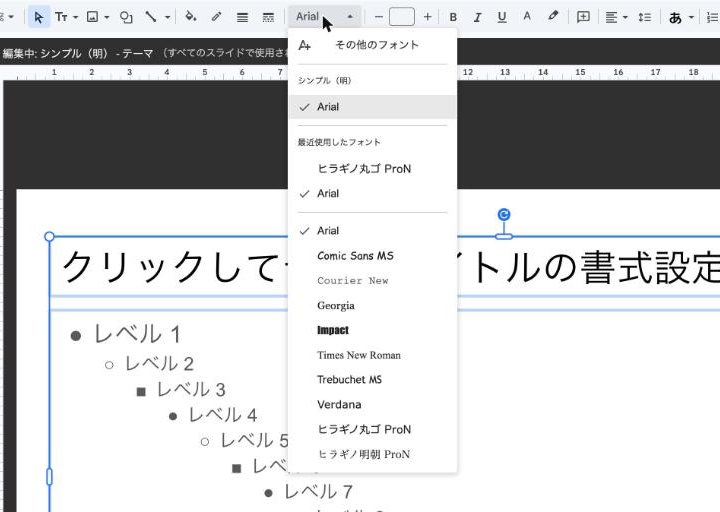Select Arial directly above Comic Sans MS

[372, 231]
